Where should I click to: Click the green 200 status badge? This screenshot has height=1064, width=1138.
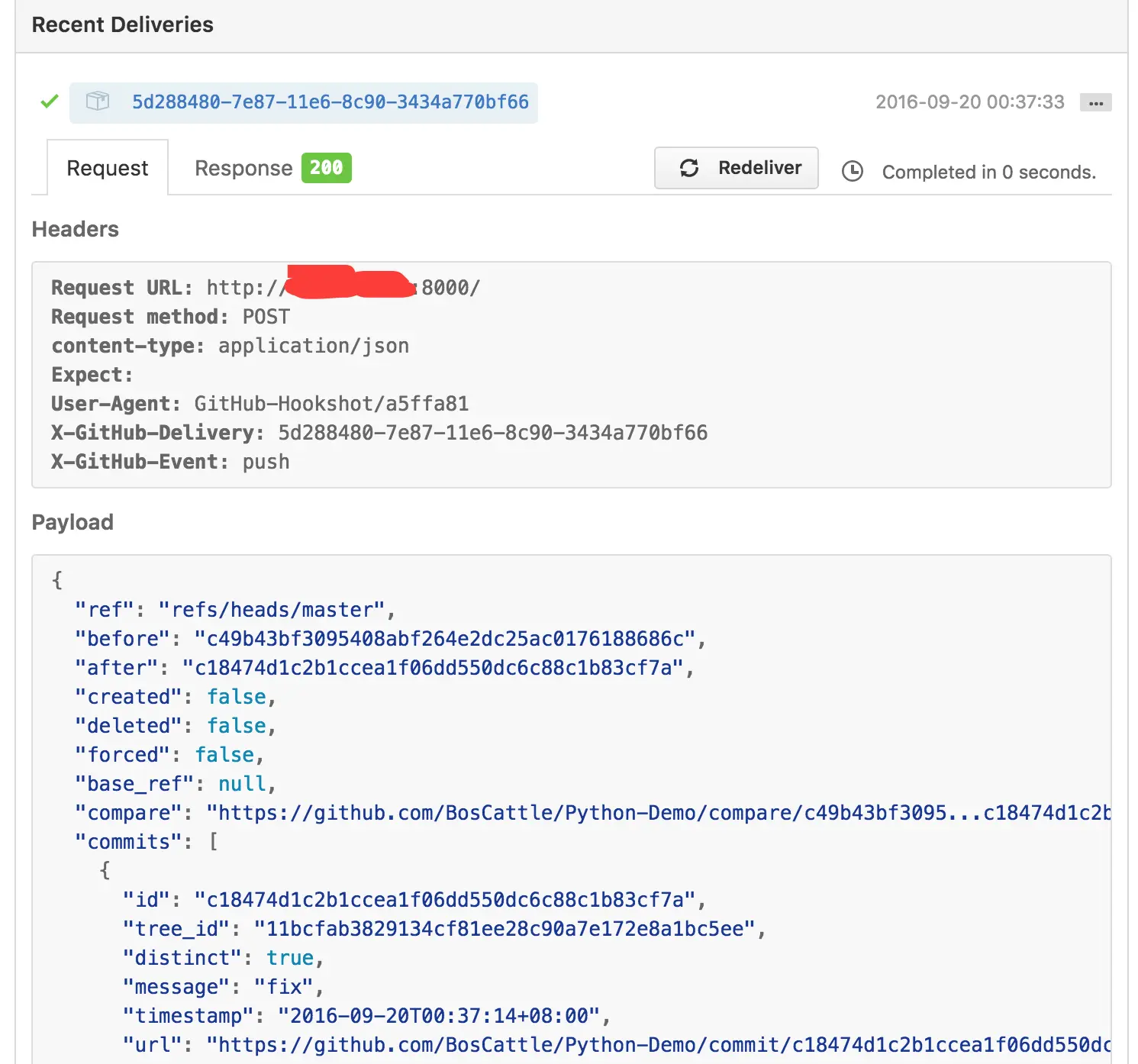pos(326,168)
